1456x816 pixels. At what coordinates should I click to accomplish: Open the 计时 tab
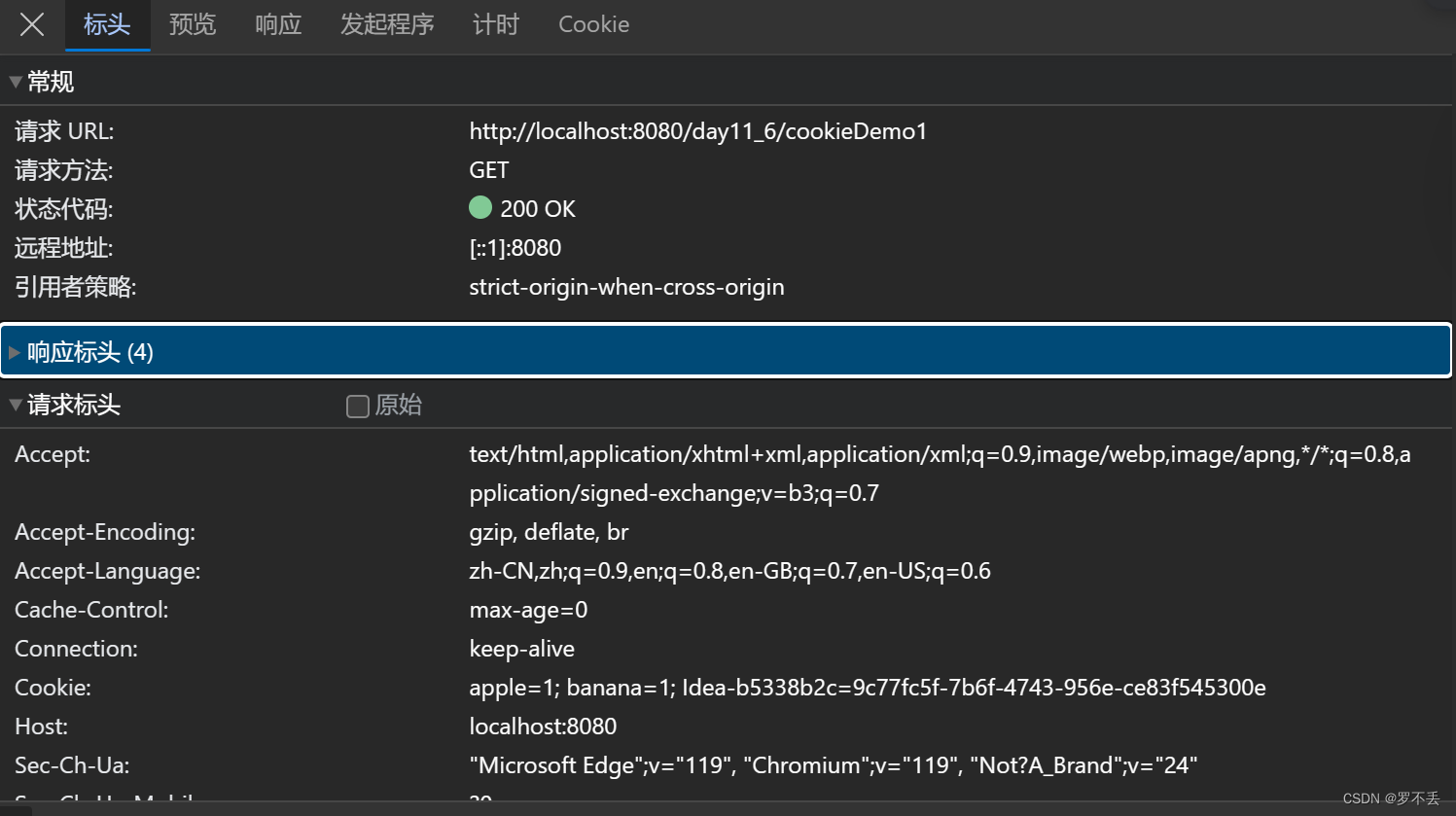point(496,24)
